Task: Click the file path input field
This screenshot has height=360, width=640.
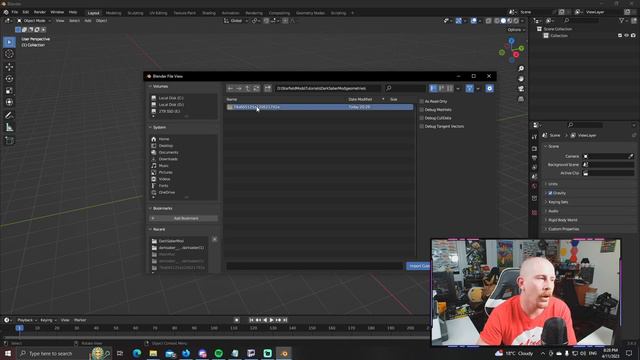Action: click(328, 88)
